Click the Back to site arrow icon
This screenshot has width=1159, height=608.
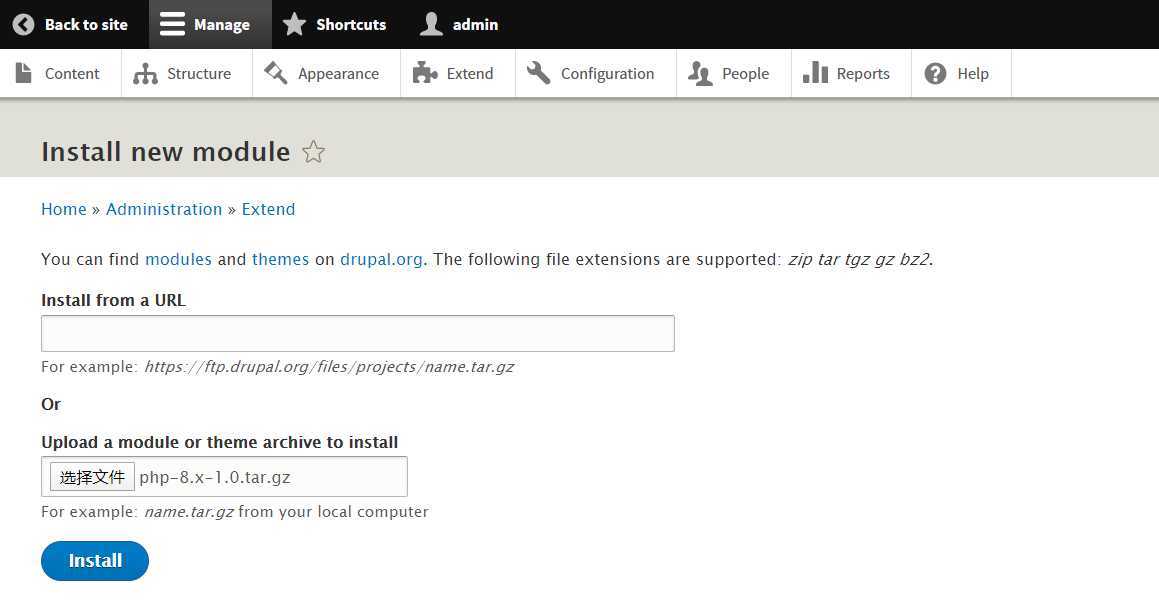tap(23, 25)
